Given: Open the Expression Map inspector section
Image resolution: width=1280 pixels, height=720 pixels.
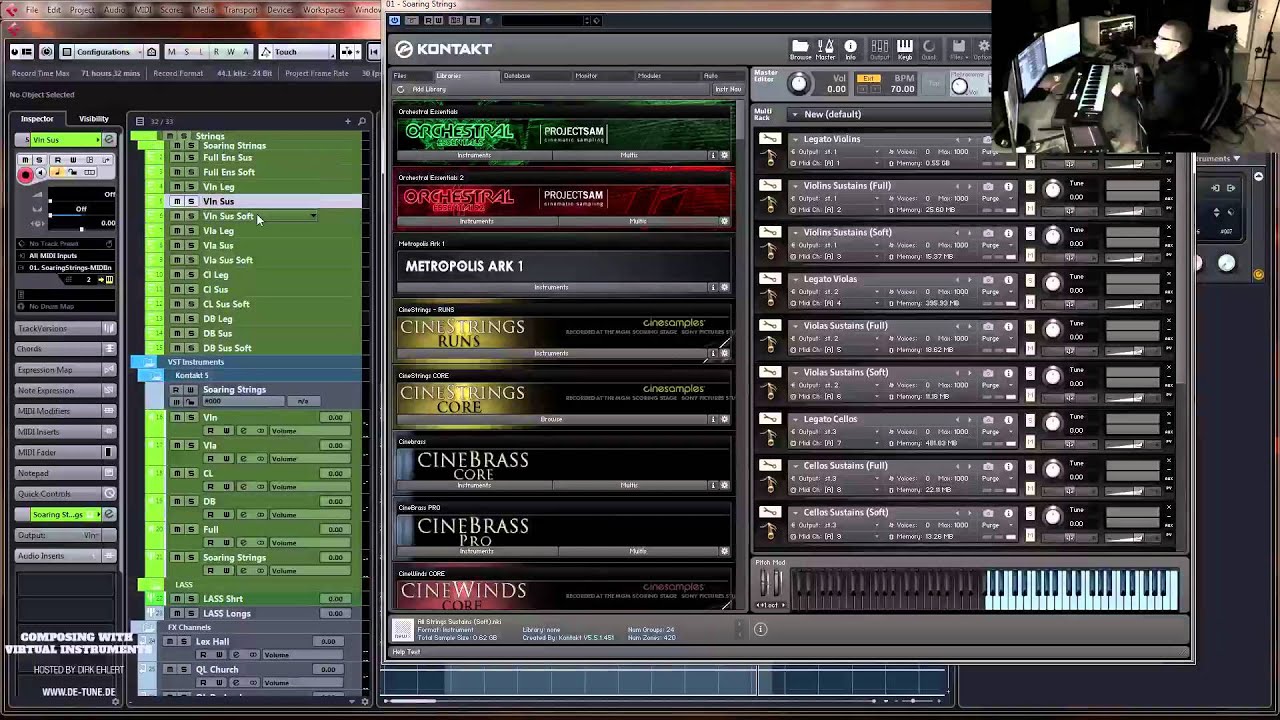Looking at the screenshot, I should click(x=66, y=370).
